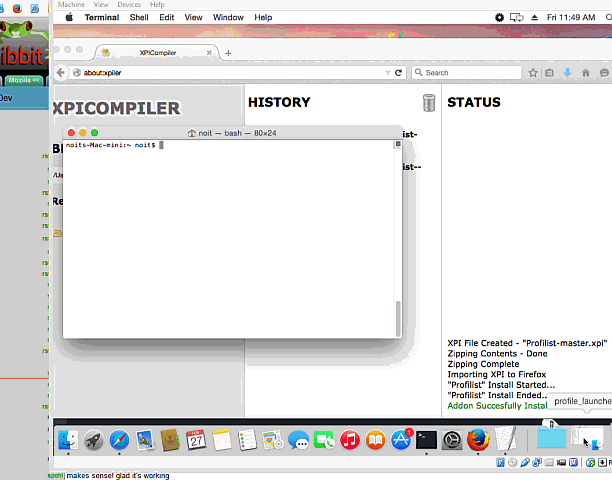This screenshot has width=612, height=480.
Task: Open the View menu in macOS menu bar
Action: tap(193, 18)
